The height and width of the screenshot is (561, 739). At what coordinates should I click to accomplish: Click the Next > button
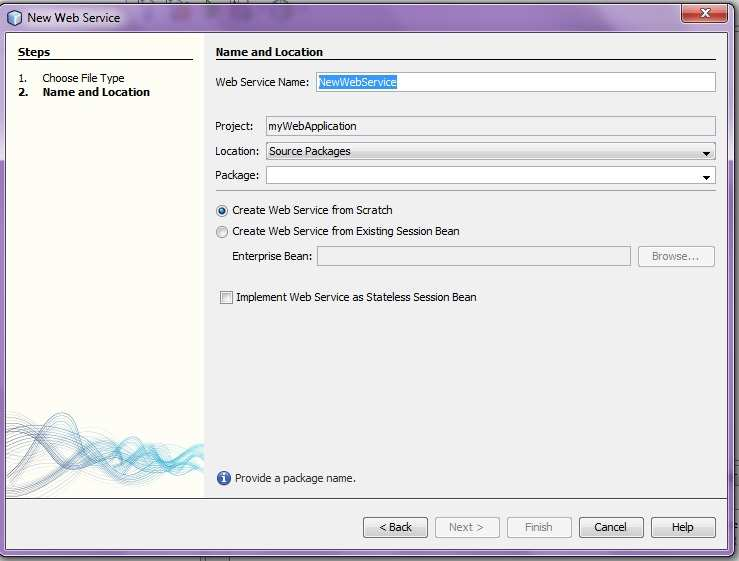click(x=467, y=527)
